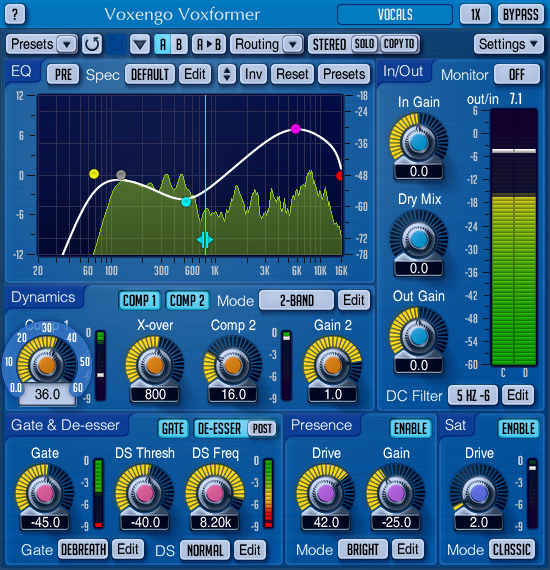Image resolution: width=550 pixels, height=570 pixels.
Task: Click the redo arrow icon
Action: [x=116, y=44]
